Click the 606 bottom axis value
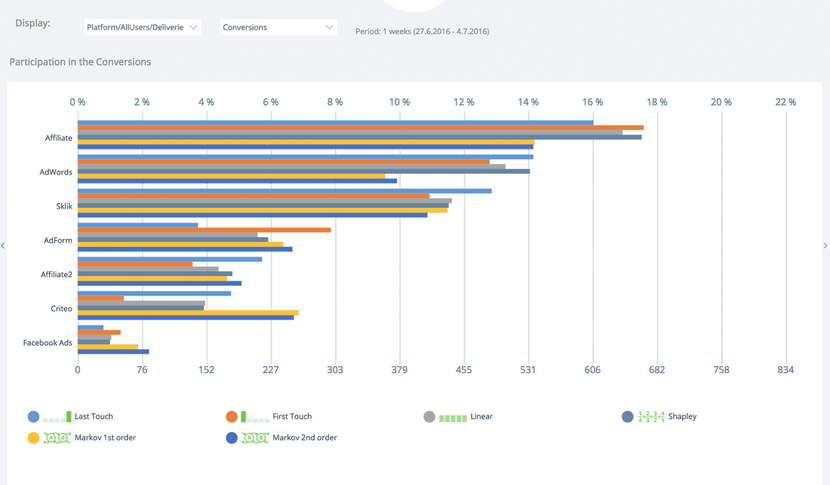The image size is (830, 485). 592,370
